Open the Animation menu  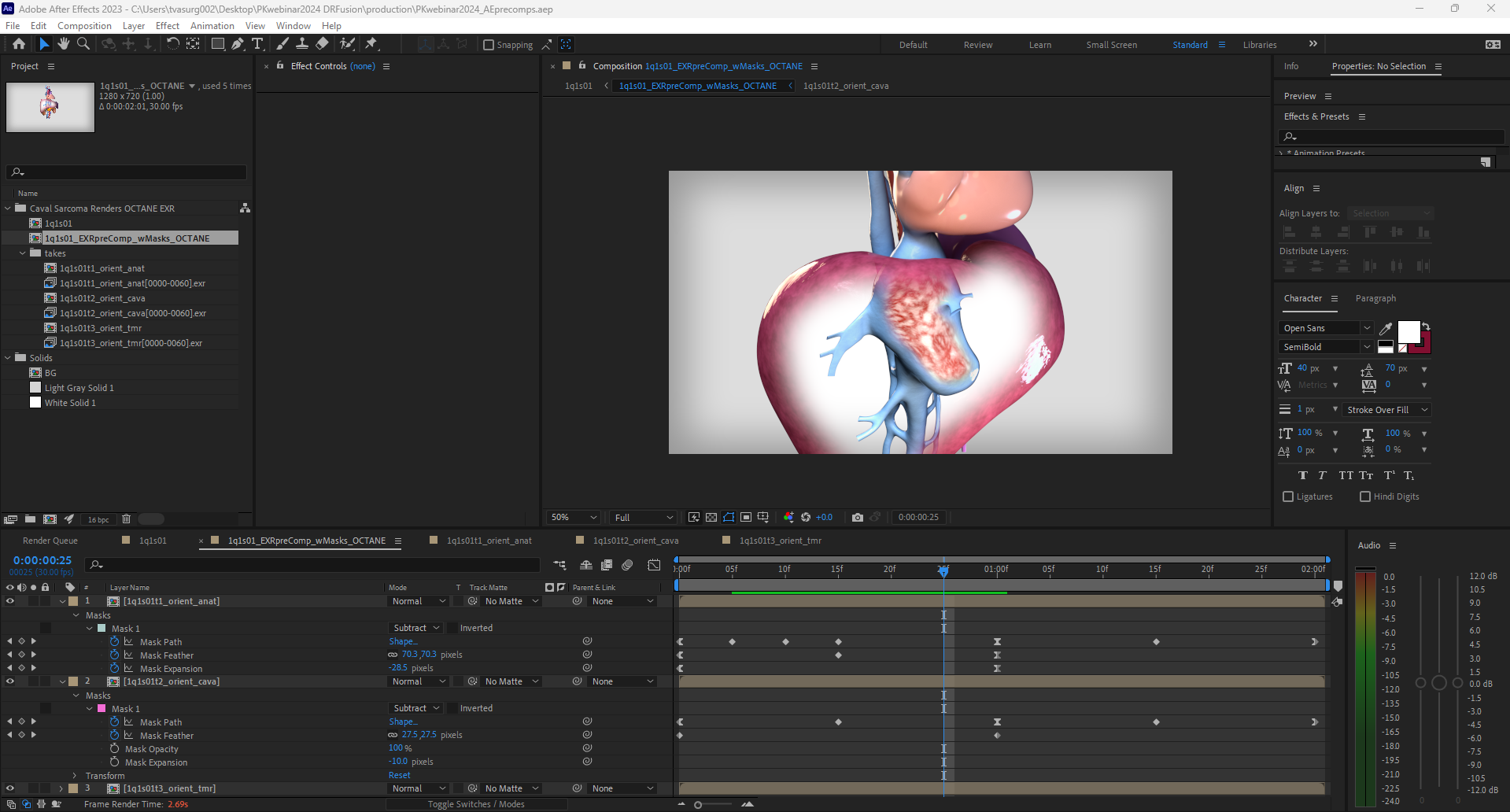(212, 26)
